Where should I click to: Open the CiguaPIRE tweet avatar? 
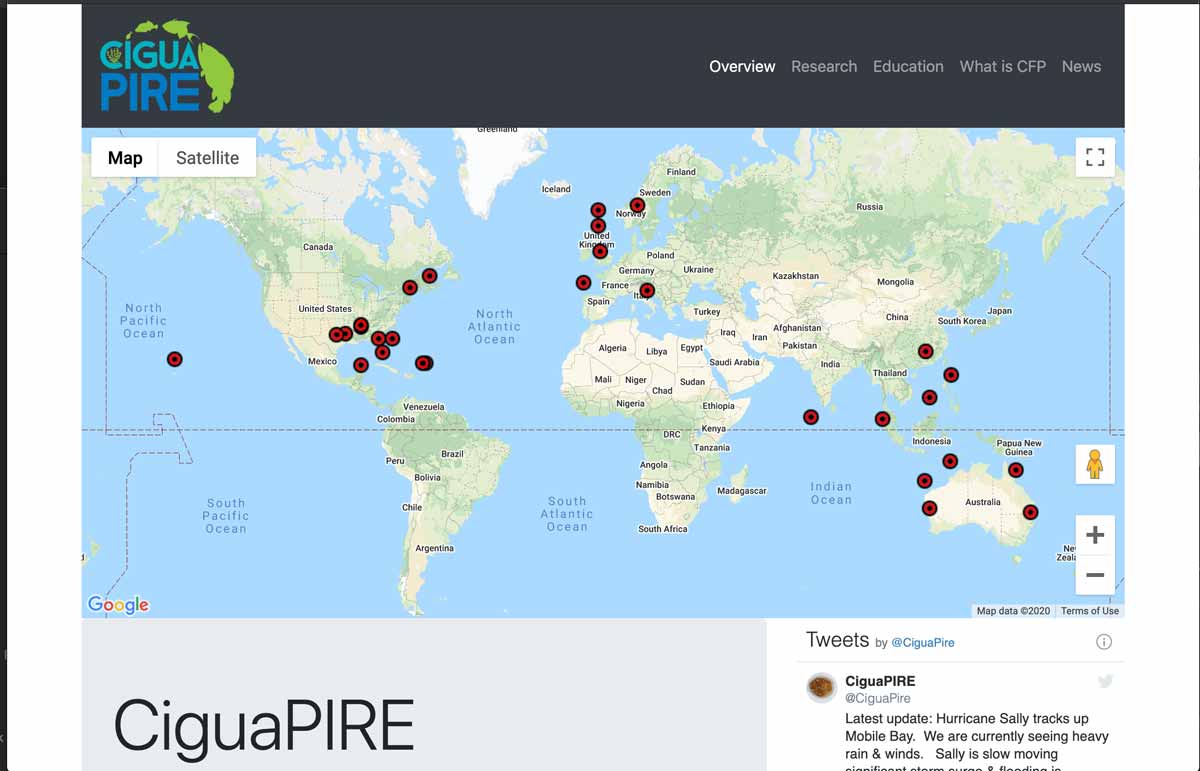822,688
